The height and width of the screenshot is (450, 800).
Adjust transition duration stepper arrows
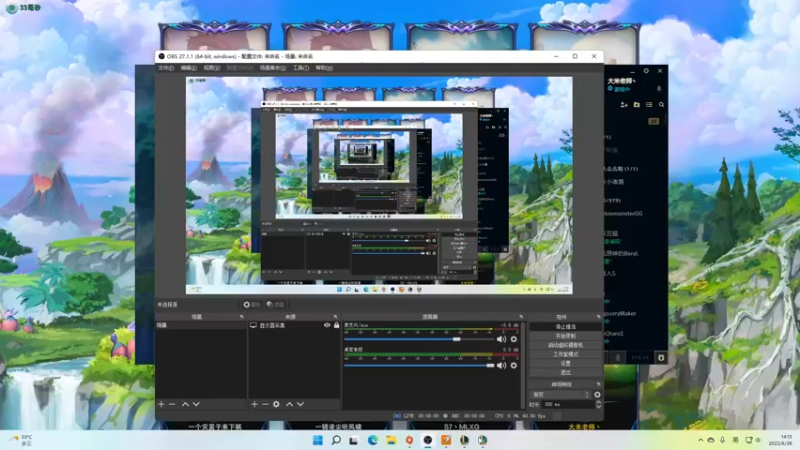[x=598, y=404]
